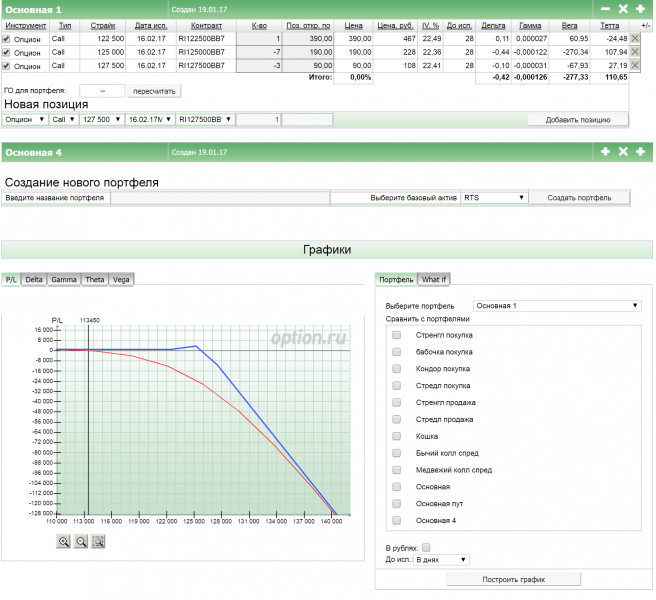Toggle the +/- column header icon
The width and height of the screenshot is (656, 600).
pos(645,26)
